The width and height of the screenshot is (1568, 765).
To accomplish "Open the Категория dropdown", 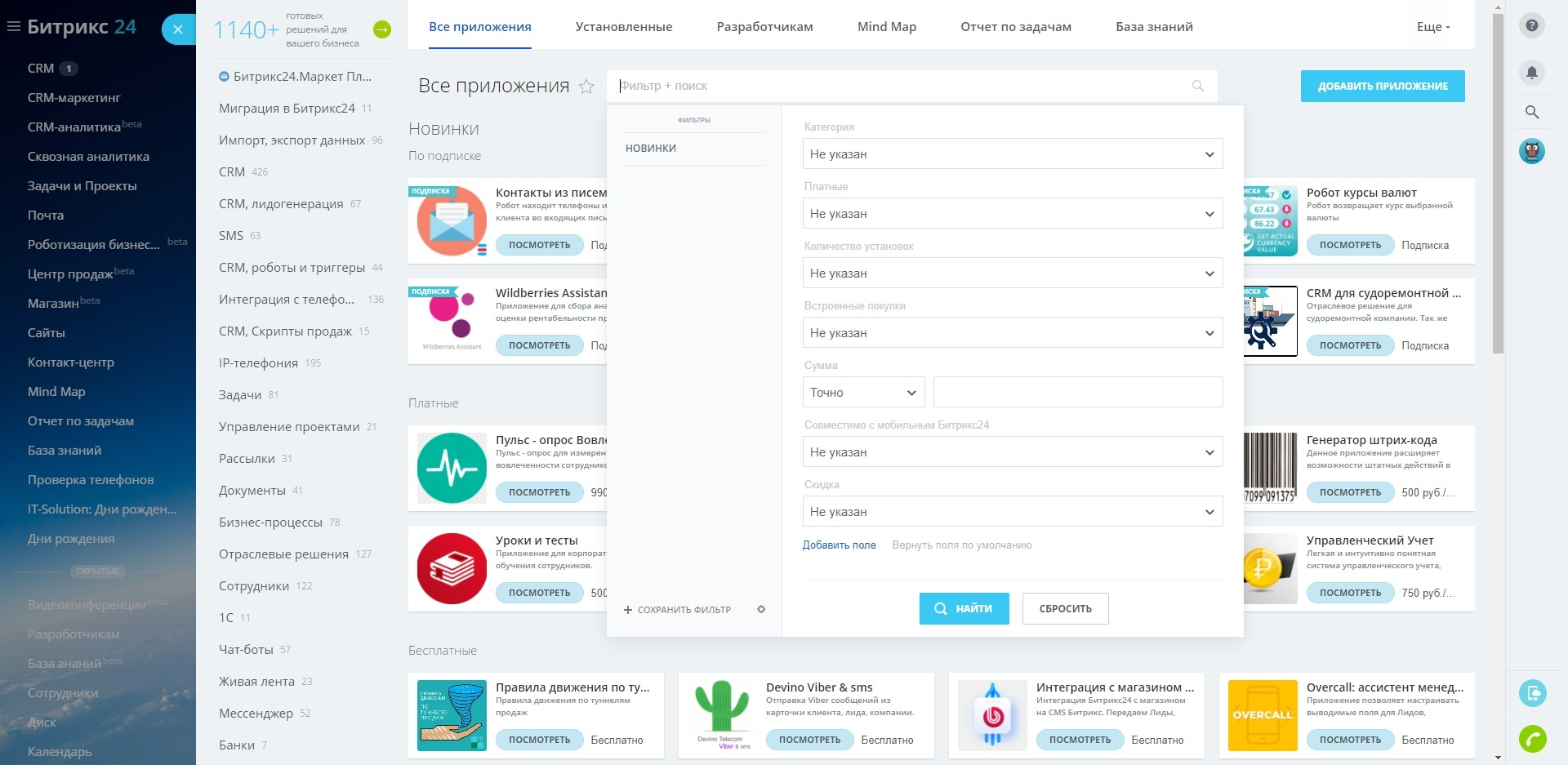I will coord(1013,154).
